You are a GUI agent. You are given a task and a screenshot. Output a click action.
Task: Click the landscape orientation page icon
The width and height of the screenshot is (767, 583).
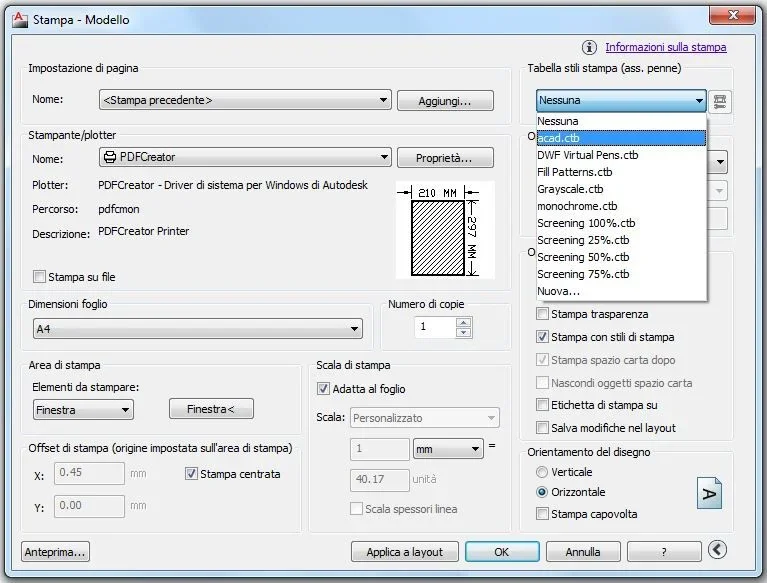(x=708, y=493)
